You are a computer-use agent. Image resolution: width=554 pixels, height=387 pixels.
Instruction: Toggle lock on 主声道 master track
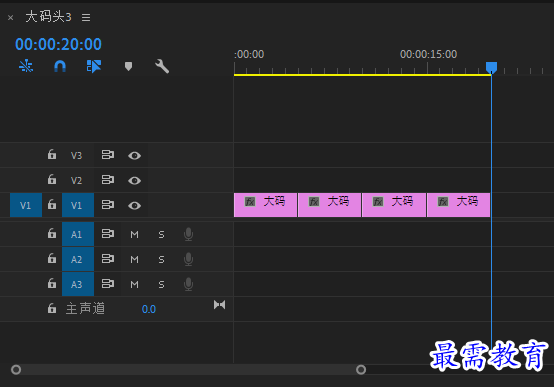coord(52,308)
